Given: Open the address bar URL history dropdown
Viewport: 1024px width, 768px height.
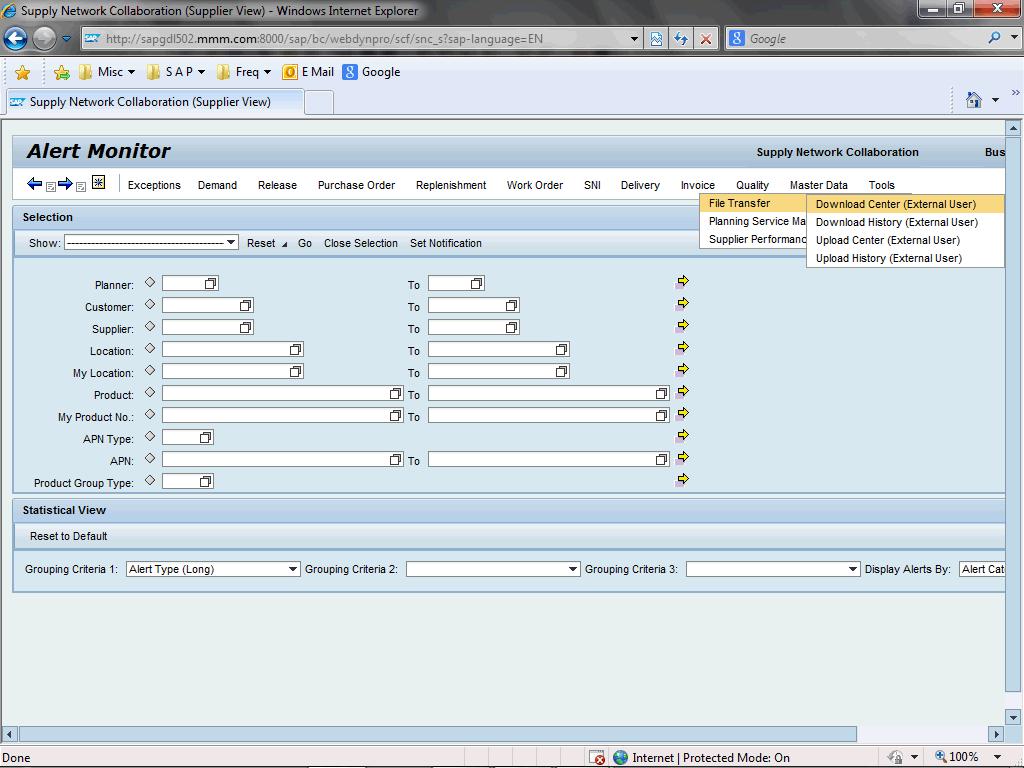Looking at the screenshot, I should pos(634,39).
